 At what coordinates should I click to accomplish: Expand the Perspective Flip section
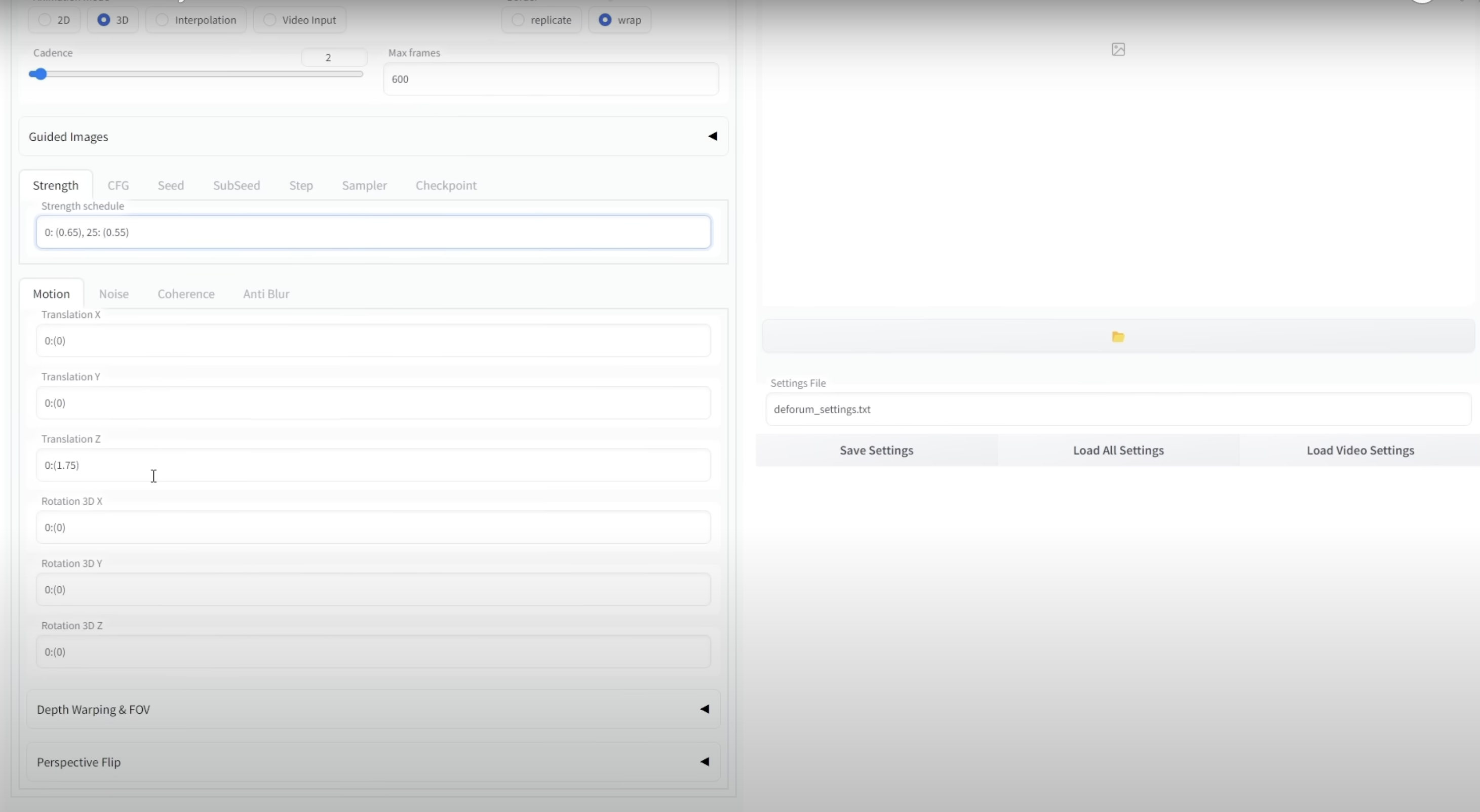coord(373,762)
